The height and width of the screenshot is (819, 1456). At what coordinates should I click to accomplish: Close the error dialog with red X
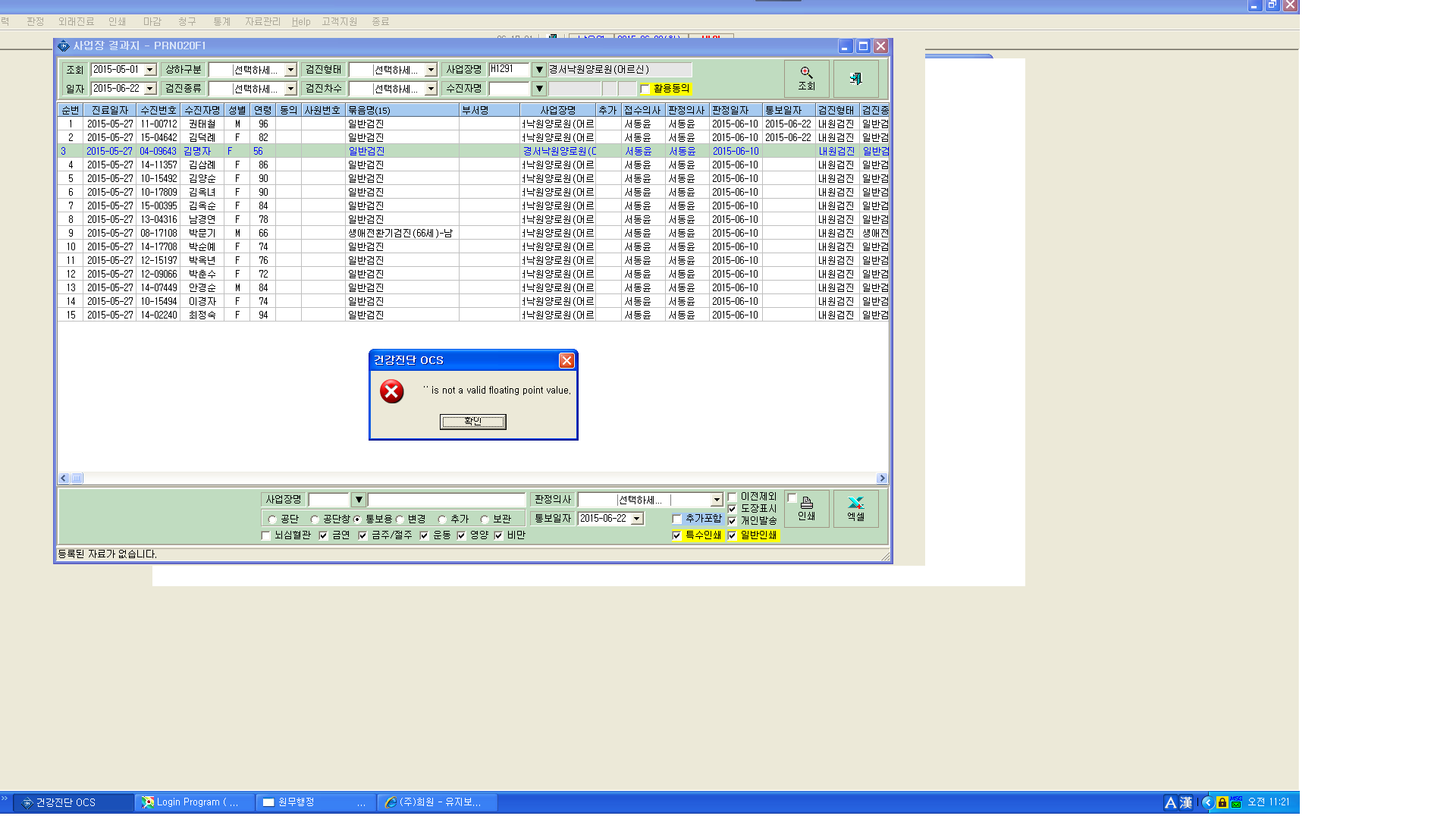tap(566, 361)
